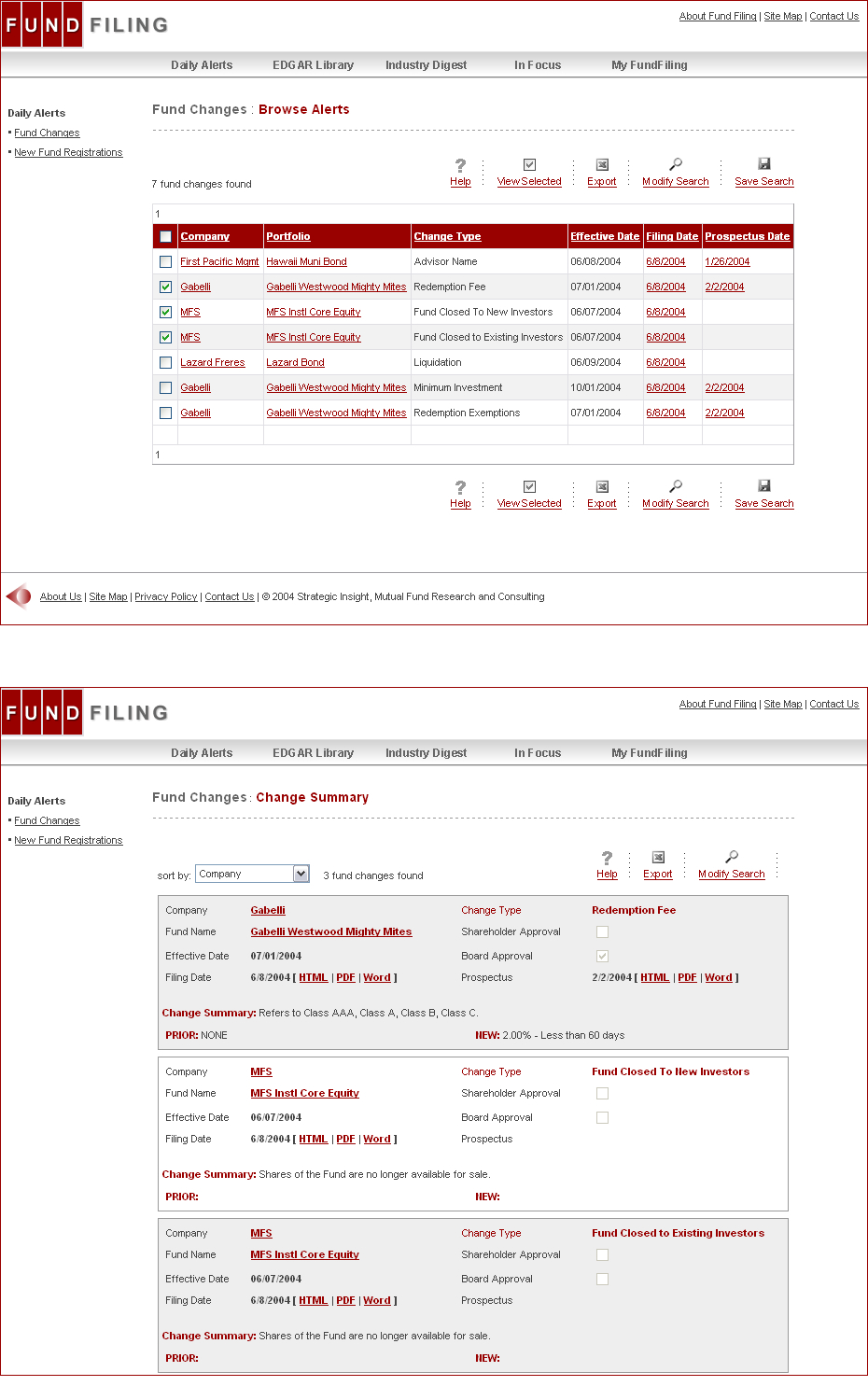Open the Gabelli Westwood Mighty Mites link in the summary
Image resolution: width=868 pixels, height=1400 pixels.
point(330,932)
